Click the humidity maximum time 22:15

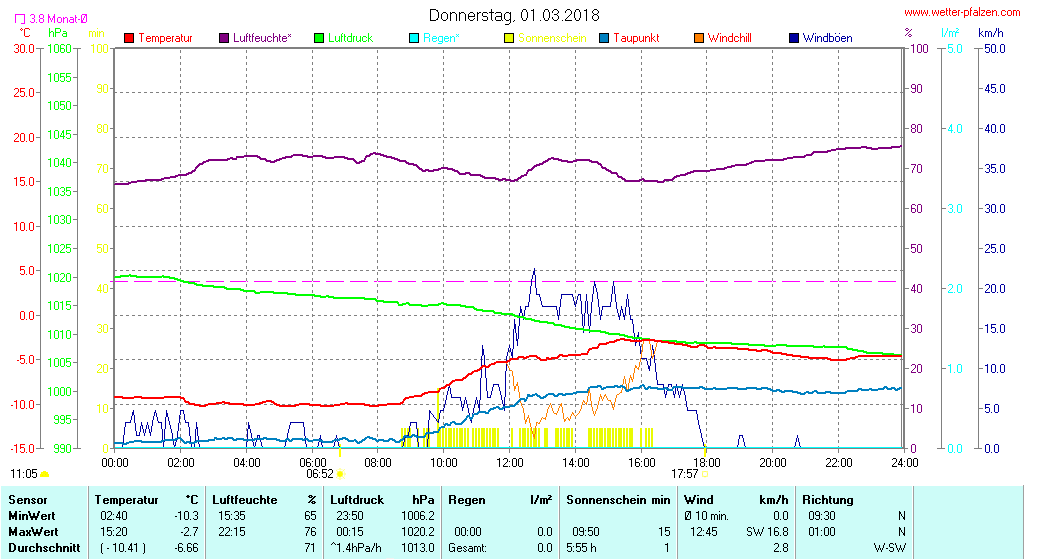(231, 532)
